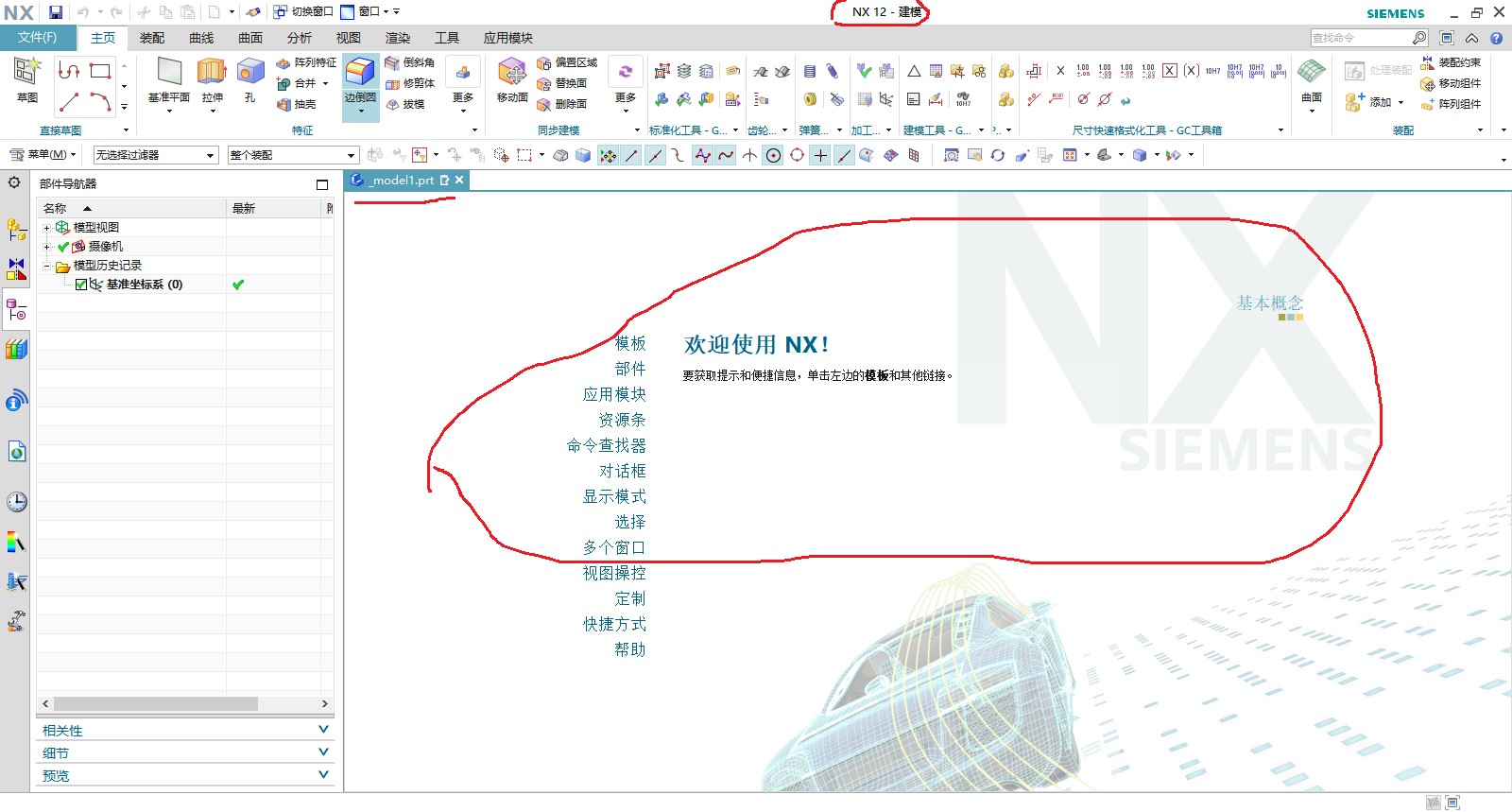The width and height of the screenshot is (1512, 812).
Task: Click in the 查找命令 search field
Action: click(1361, 38)
